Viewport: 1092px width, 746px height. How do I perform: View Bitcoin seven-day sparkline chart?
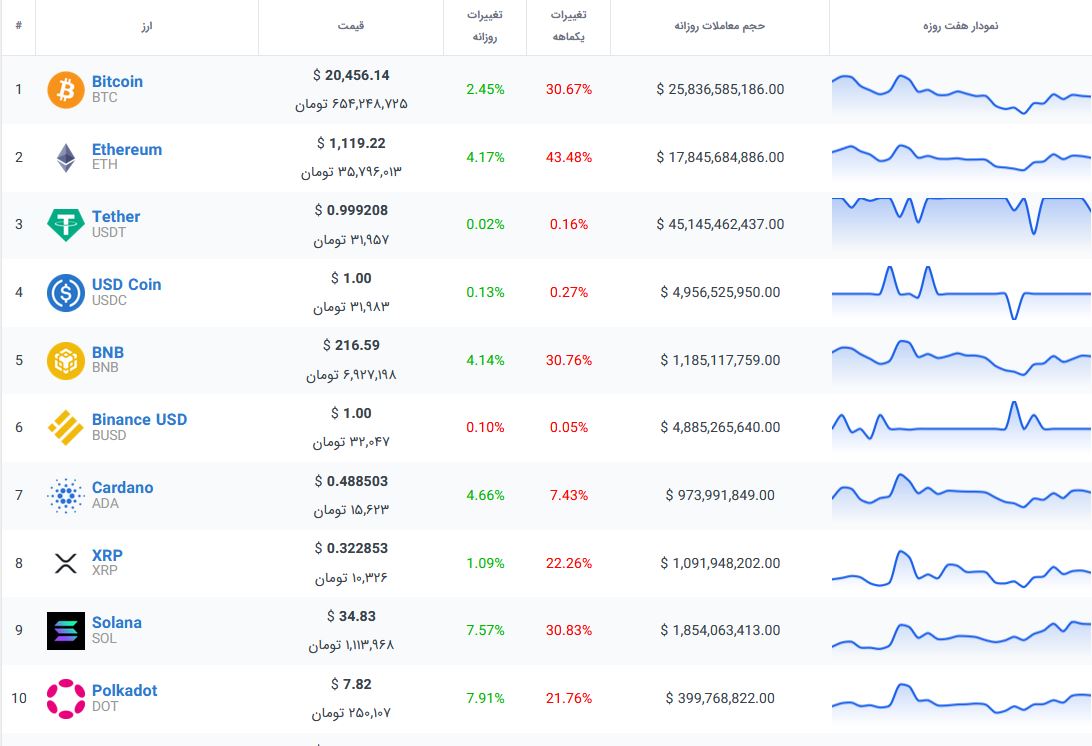pyautogui.click(x=961, y=94)
